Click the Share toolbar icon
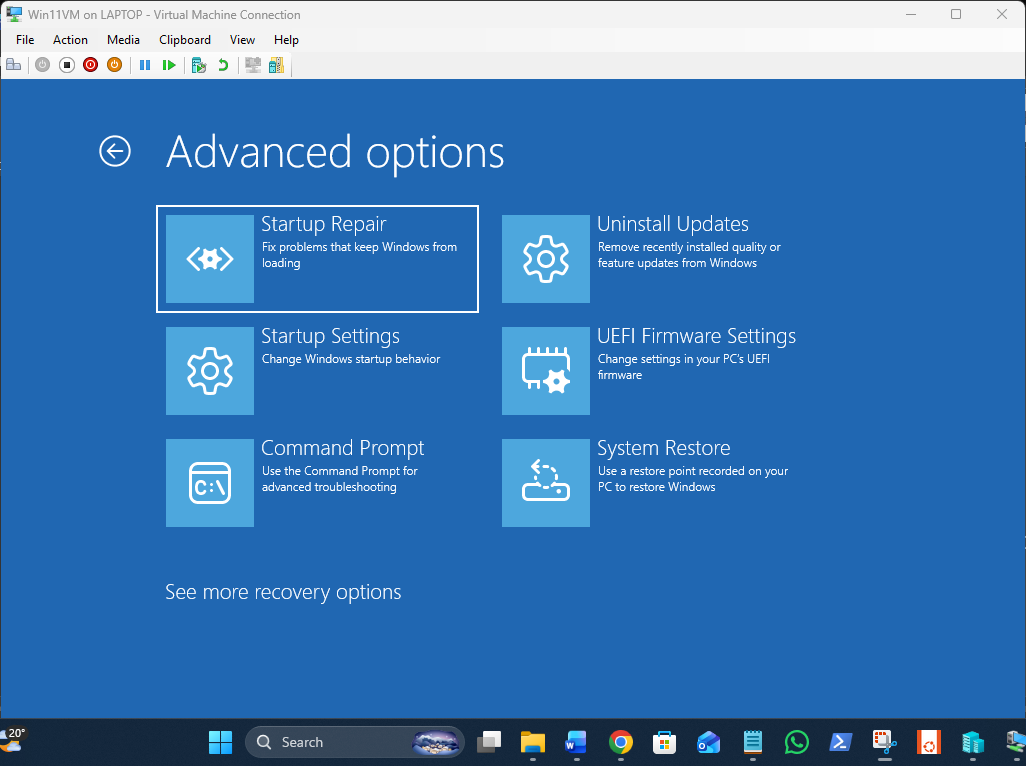This screenshot has height=766, width=1026. point(276,65)
